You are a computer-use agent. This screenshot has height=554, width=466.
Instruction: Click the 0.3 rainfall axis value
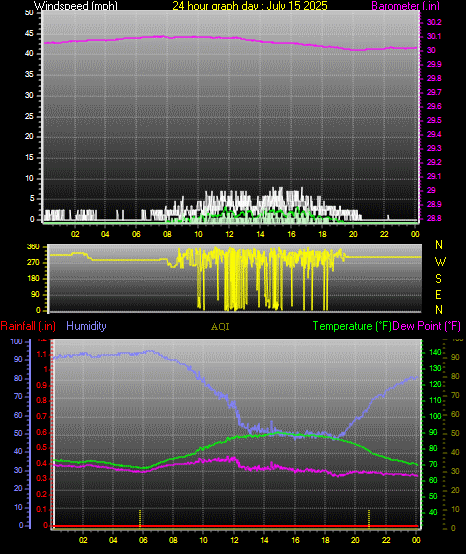(x=42, y=478)
